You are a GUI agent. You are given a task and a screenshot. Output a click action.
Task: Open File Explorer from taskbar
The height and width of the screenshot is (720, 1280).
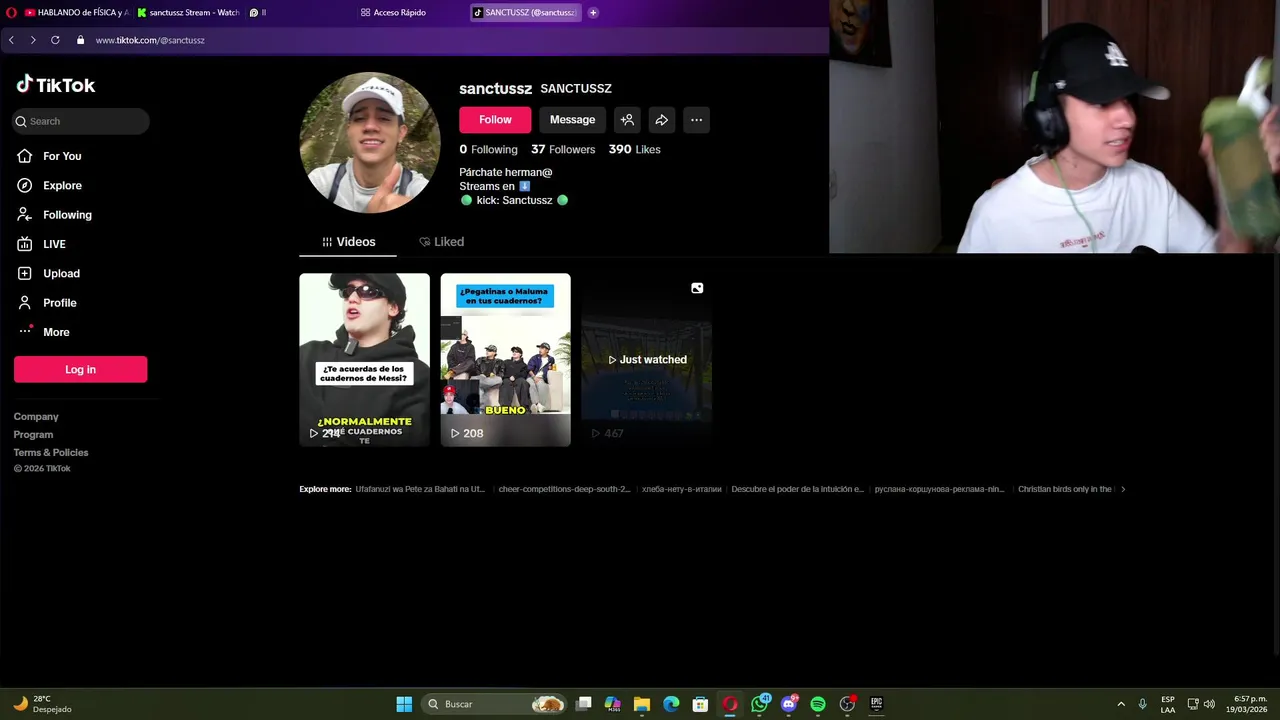click(x=642, y=704)
